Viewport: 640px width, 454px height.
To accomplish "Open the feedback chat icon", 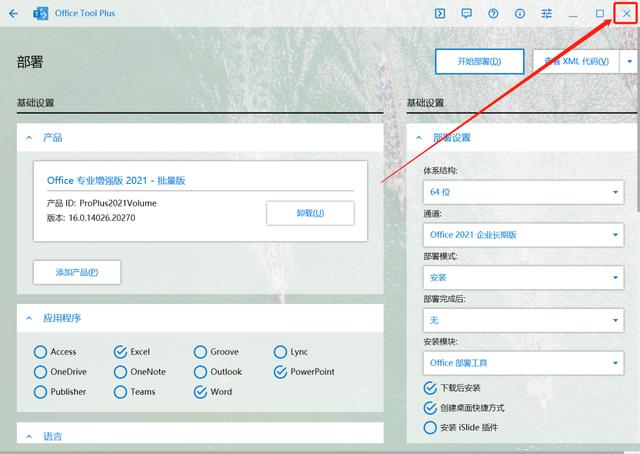I will [x=467, y=13].
